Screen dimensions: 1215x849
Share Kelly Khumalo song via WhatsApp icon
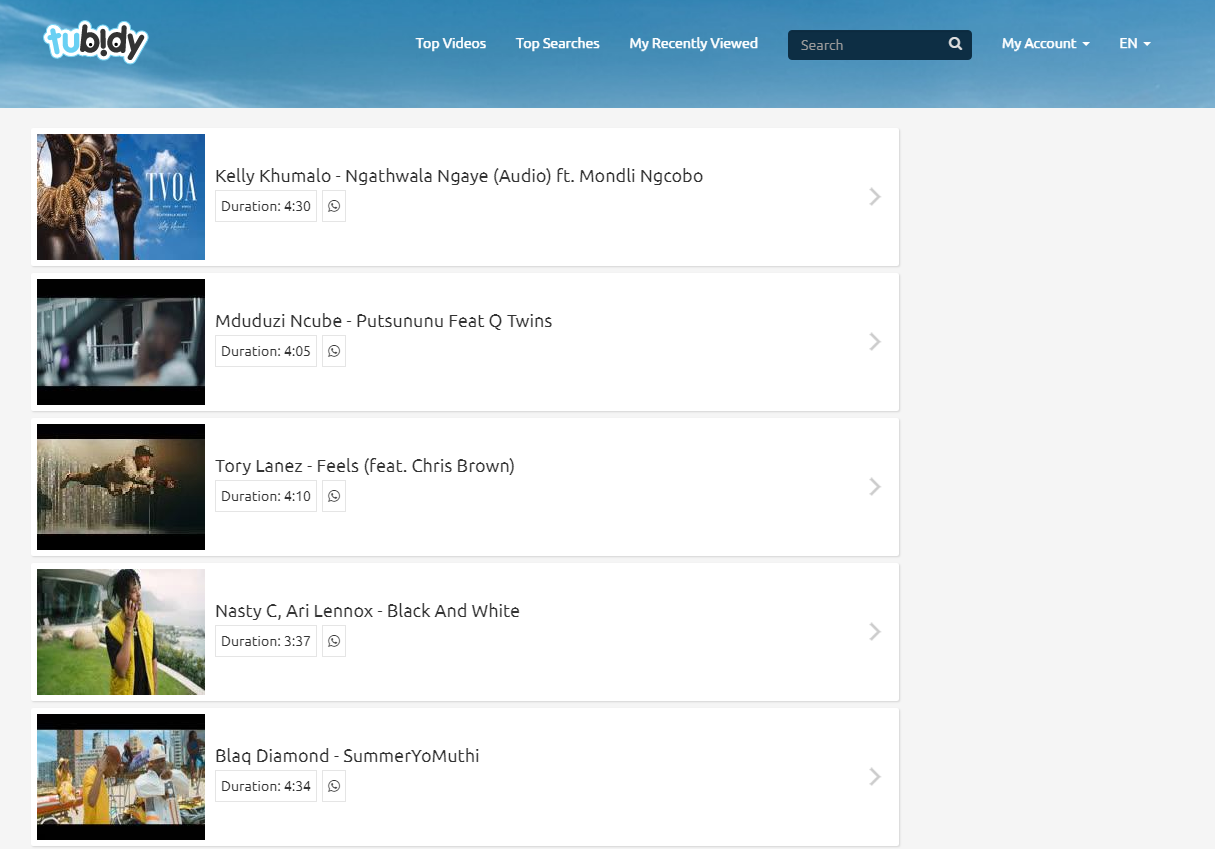334,206
